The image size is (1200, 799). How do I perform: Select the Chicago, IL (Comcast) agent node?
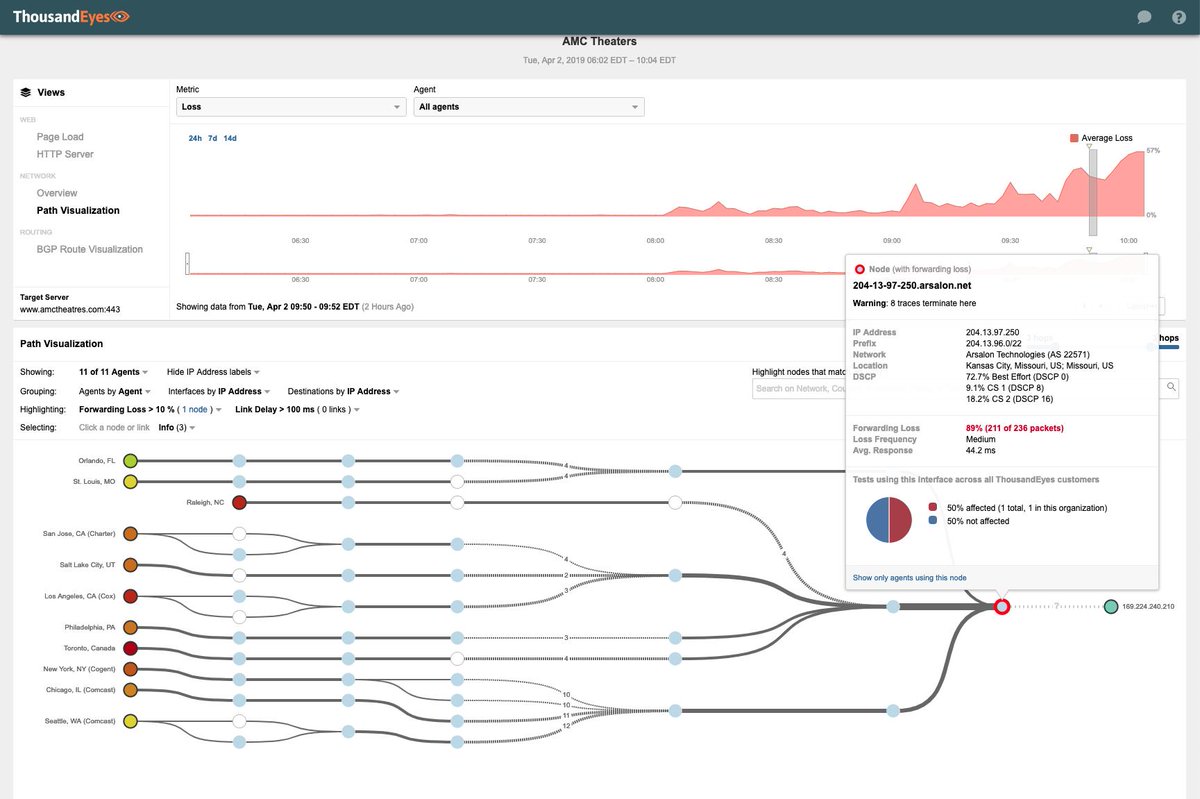click(130, 690)
